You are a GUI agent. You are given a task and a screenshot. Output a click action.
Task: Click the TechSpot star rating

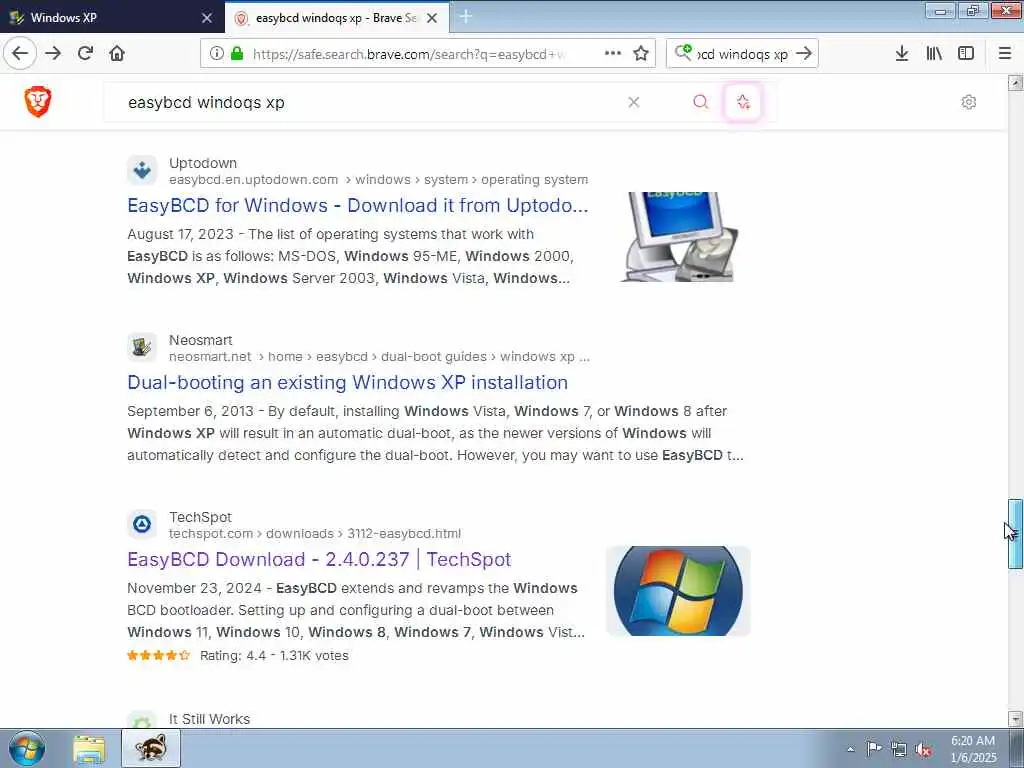(x=159, y=655)
